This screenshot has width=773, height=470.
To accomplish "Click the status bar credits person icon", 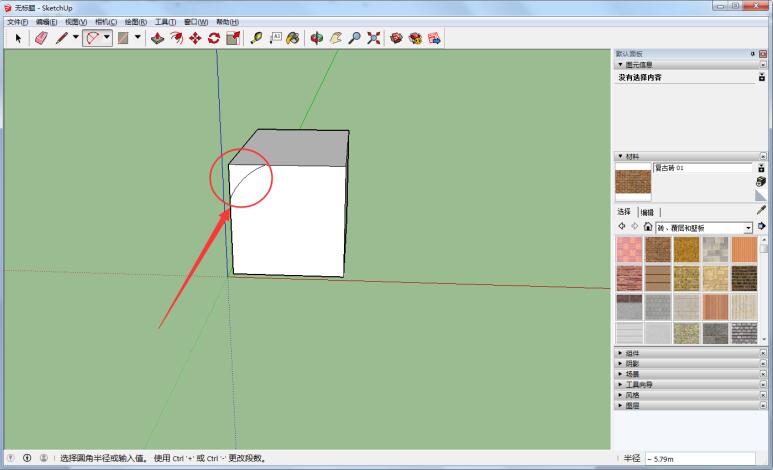I will pos(44,458).
